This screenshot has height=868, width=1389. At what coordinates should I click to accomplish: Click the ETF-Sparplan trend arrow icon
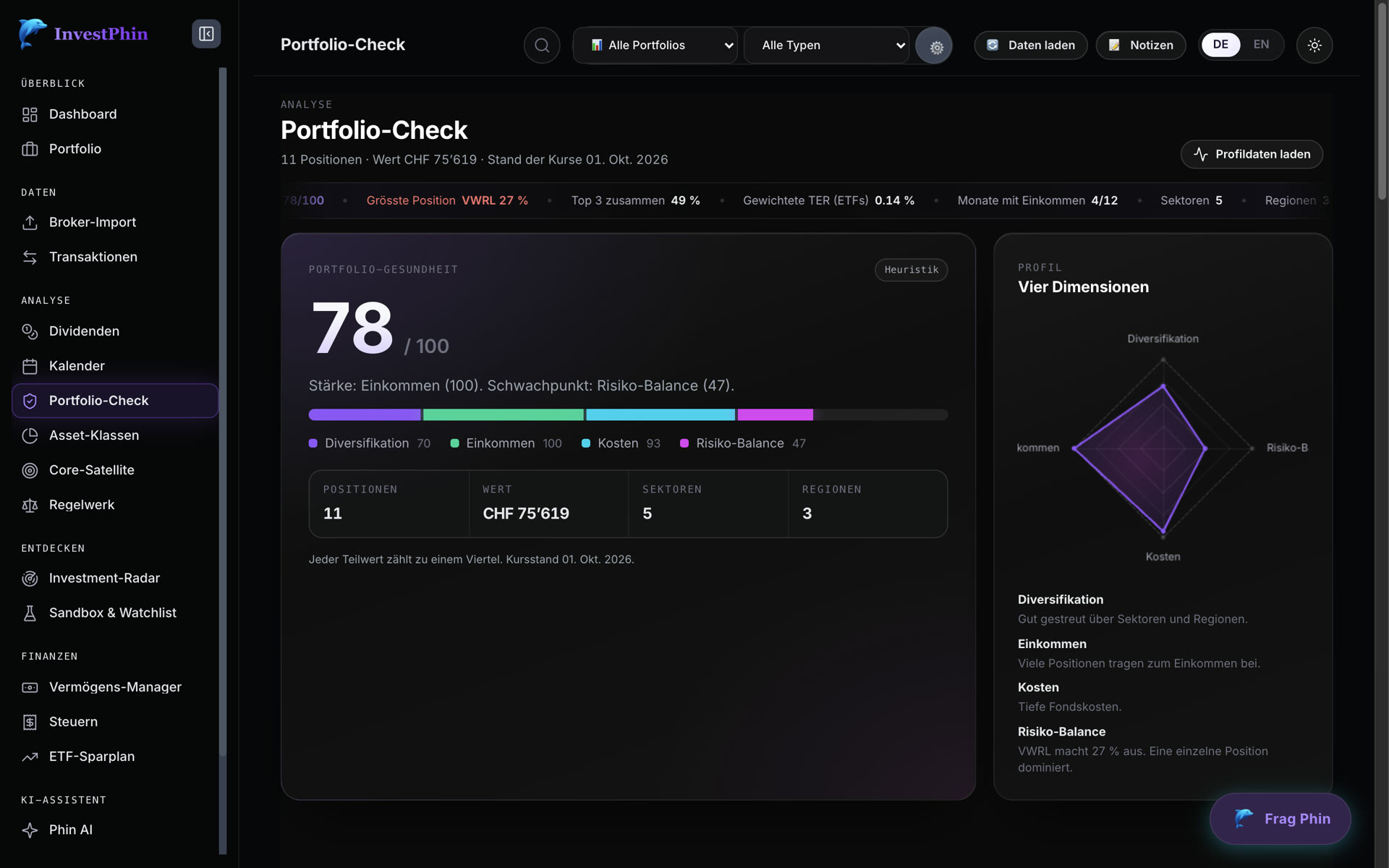tap(30, 757)
